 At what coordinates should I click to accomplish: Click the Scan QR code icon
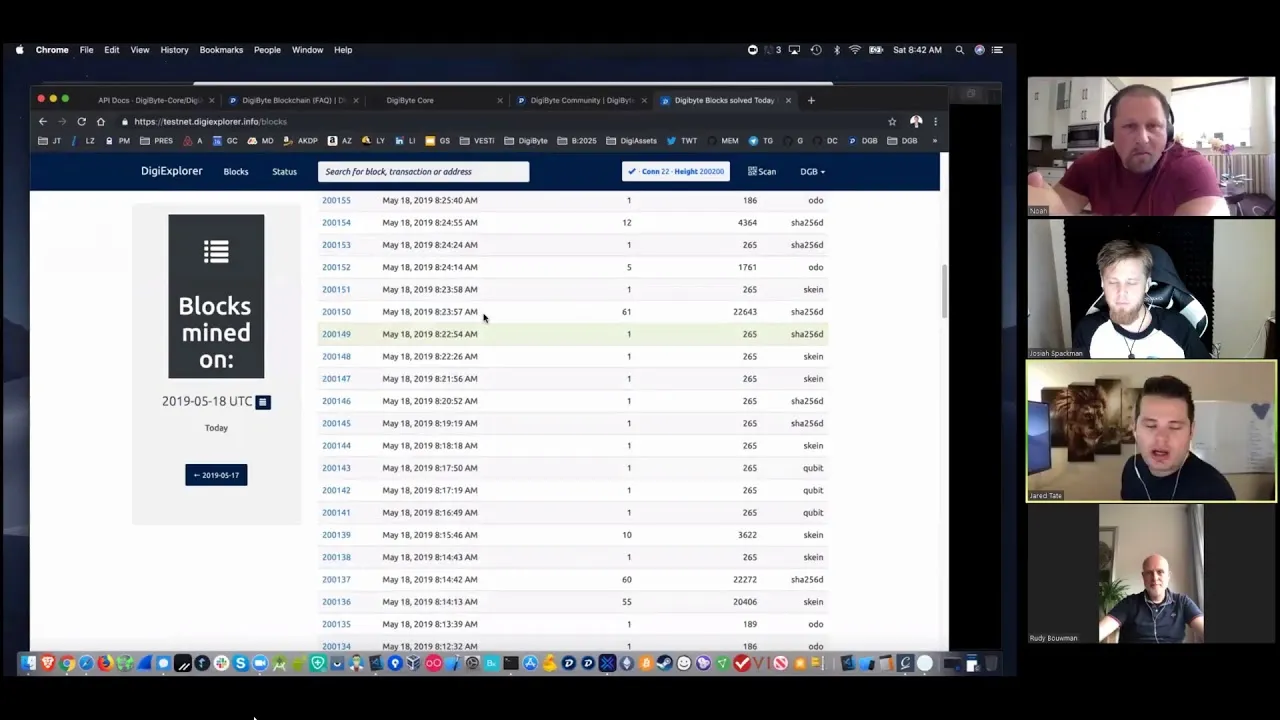click(762, 171)
